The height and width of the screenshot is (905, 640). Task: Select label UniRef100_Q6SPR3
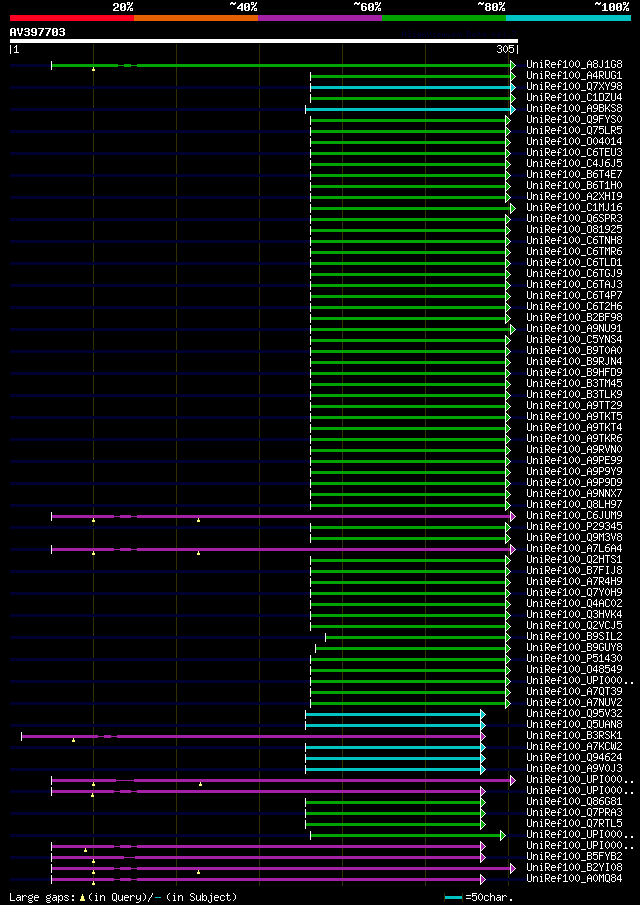point(574,219)
